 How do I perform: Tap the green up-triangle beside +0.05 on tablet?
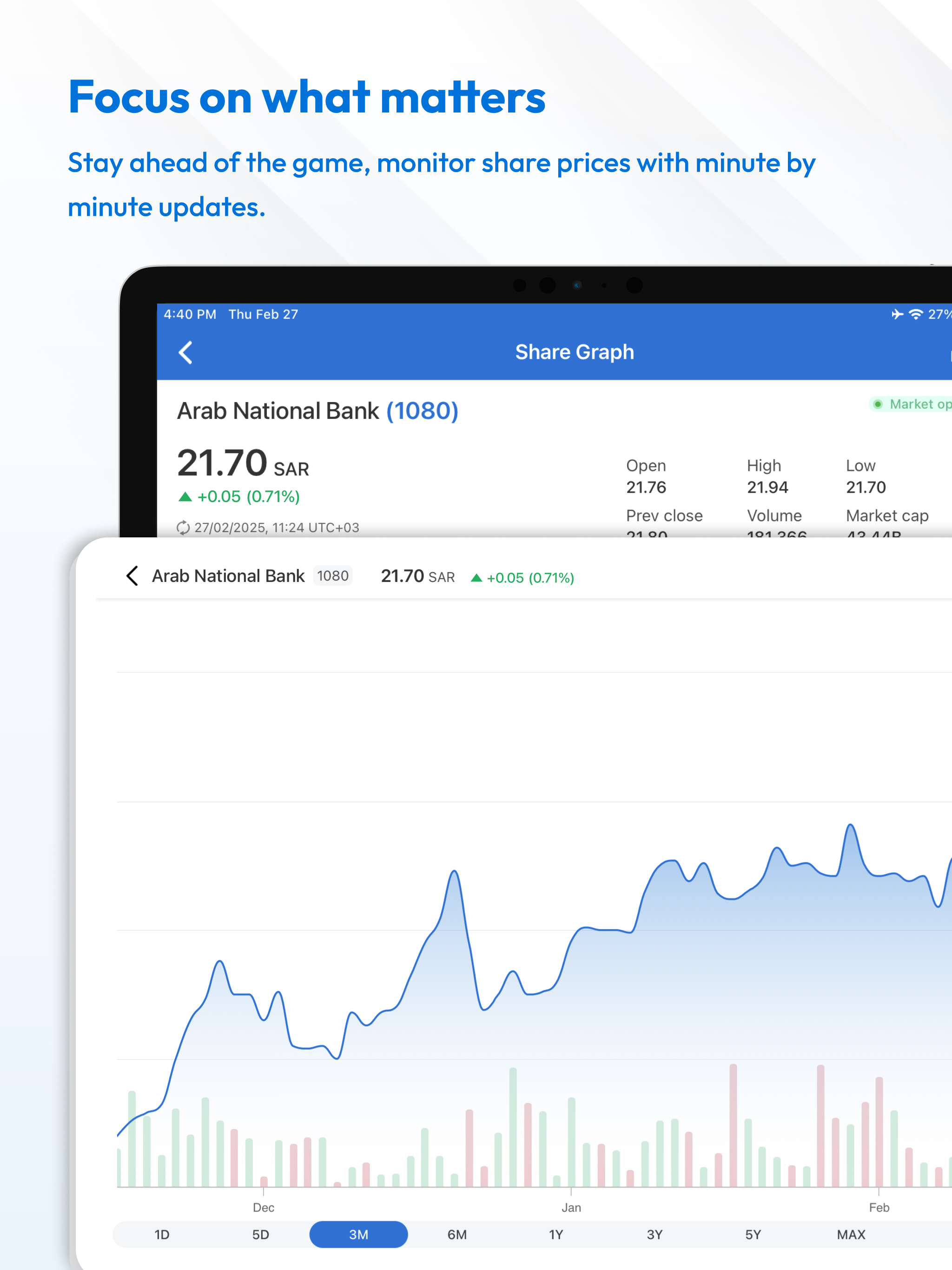(185, 496)
